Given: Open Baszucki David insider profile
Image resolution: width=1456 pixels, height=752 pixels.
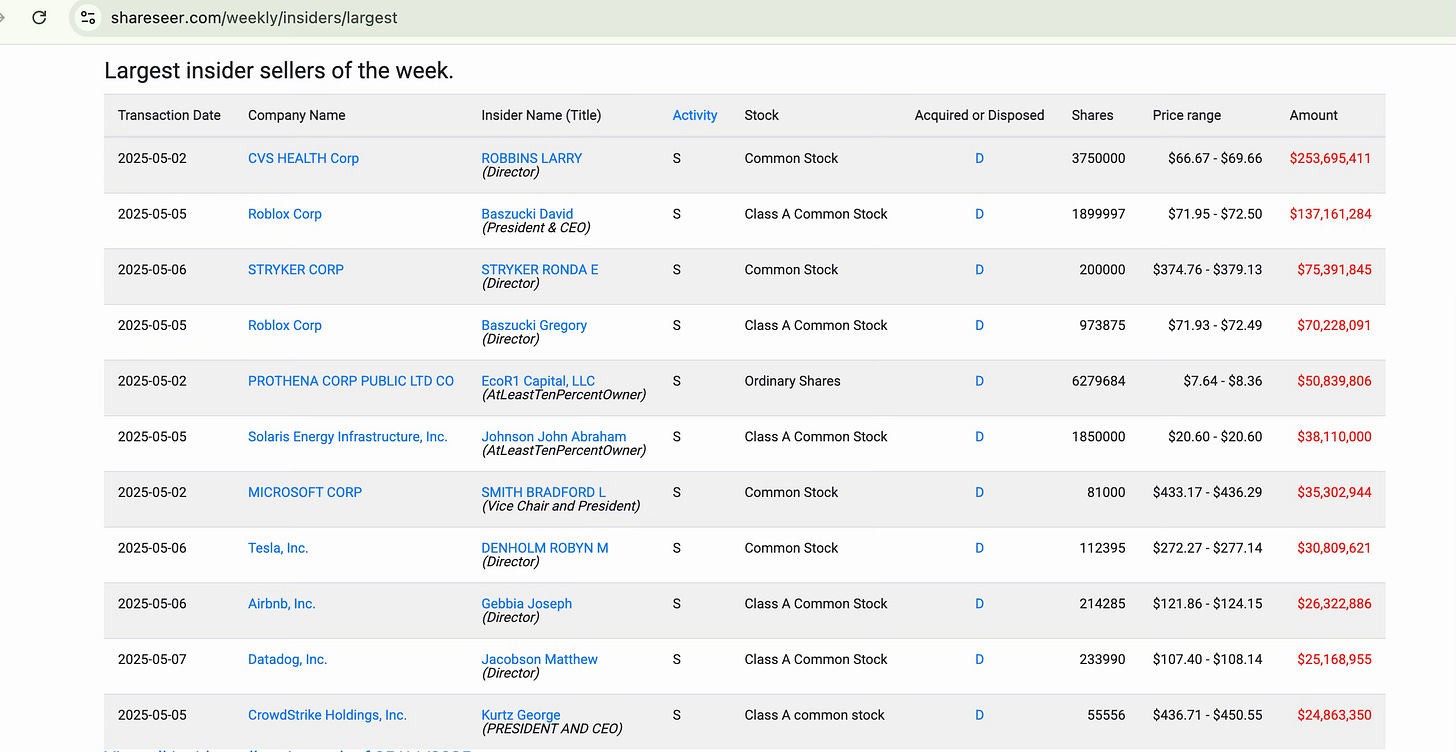Looking at the screenshot, I should click(527, 214).
